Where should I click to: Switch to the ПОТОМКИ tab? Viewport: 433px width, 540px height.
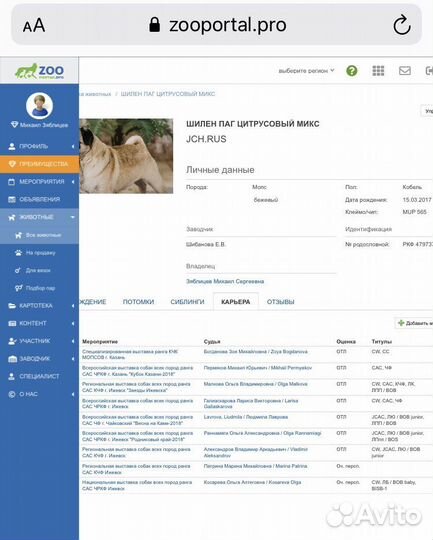(x=138, y=302)
